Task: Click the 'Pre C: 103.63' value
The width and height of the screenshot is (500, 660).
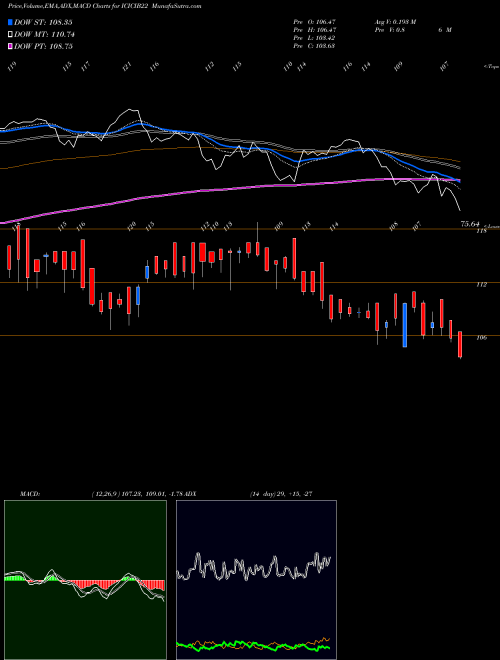Action: pyautogui.click(x=314, y=46)
